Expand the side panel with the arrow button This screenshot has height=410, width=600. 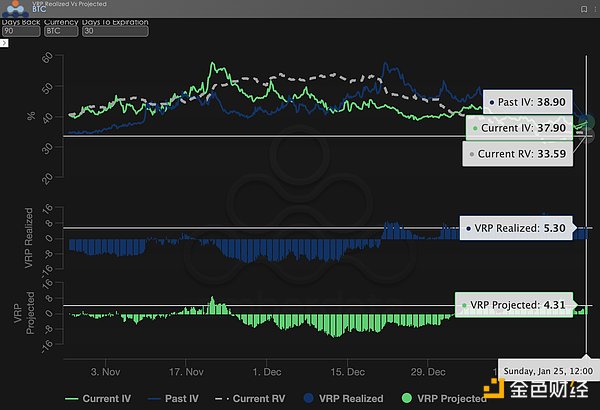click(4, 42)
